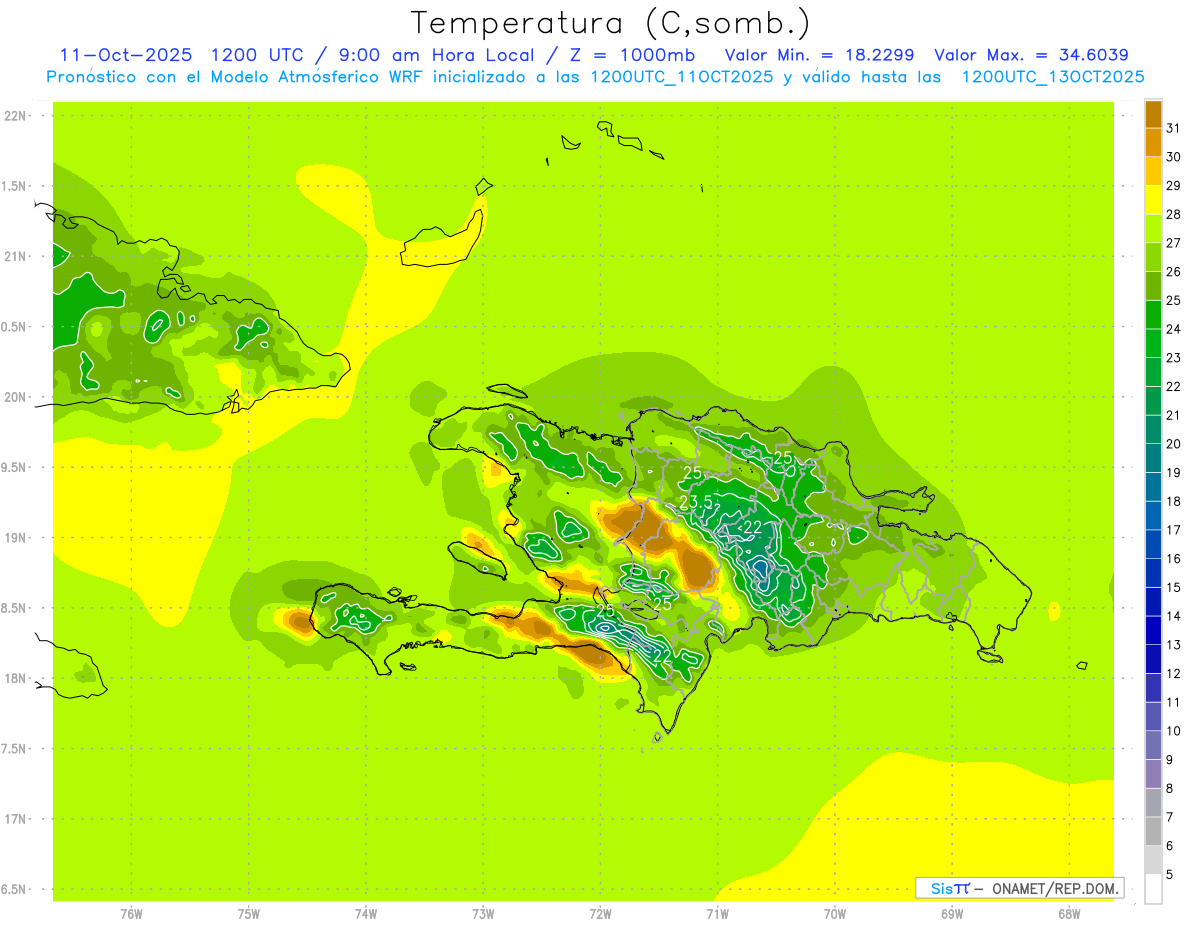Pick the purple swatch between 8 and 9
This screenshot has width=1200, height=927.
coord(1153,774)
